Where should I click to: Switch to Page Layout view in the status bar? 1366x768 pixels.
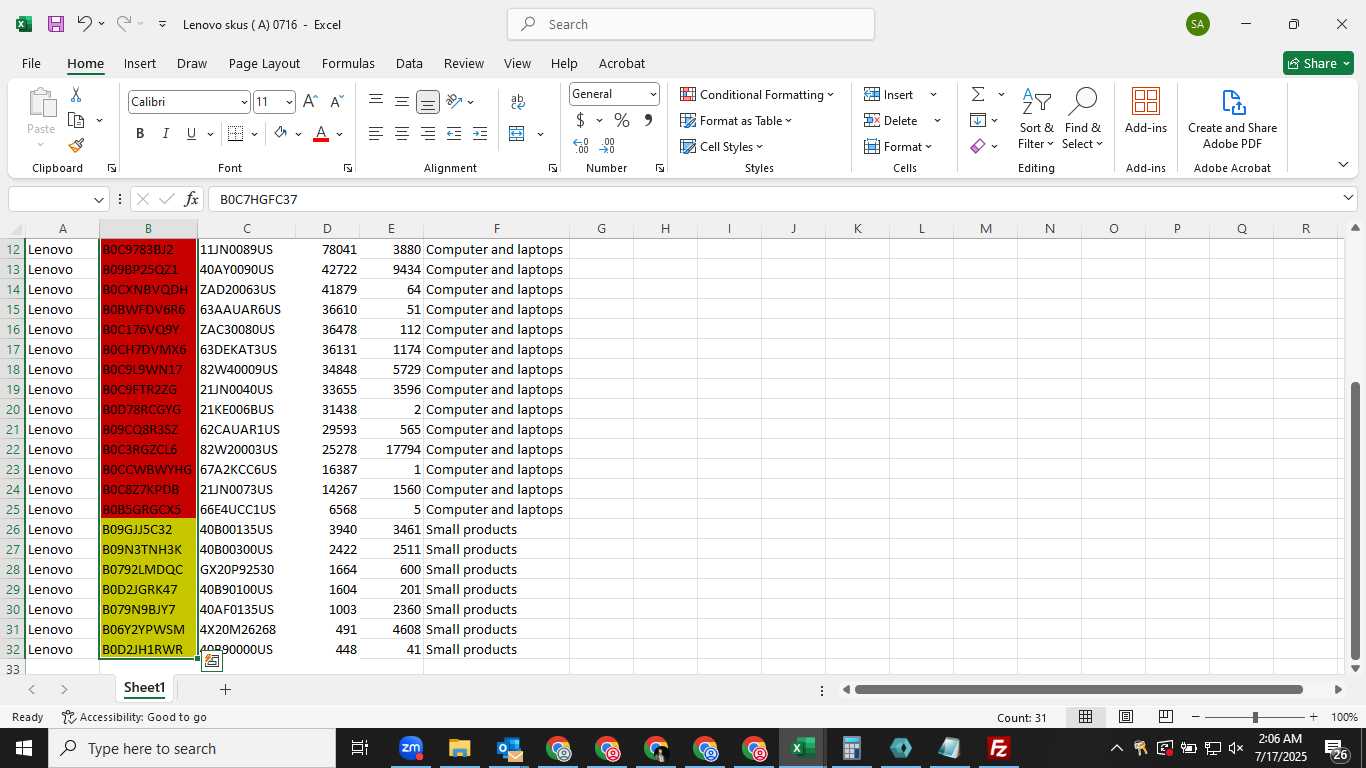(1126, 717)
